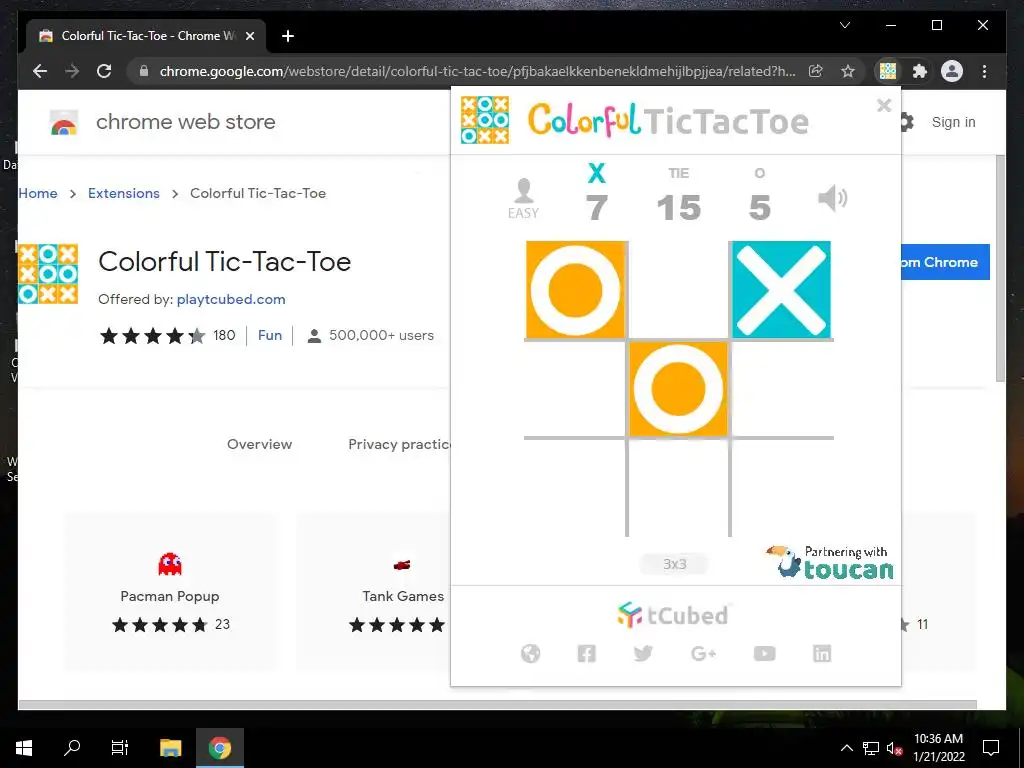Switch player mode using the EASY icon

pos(523,199)
